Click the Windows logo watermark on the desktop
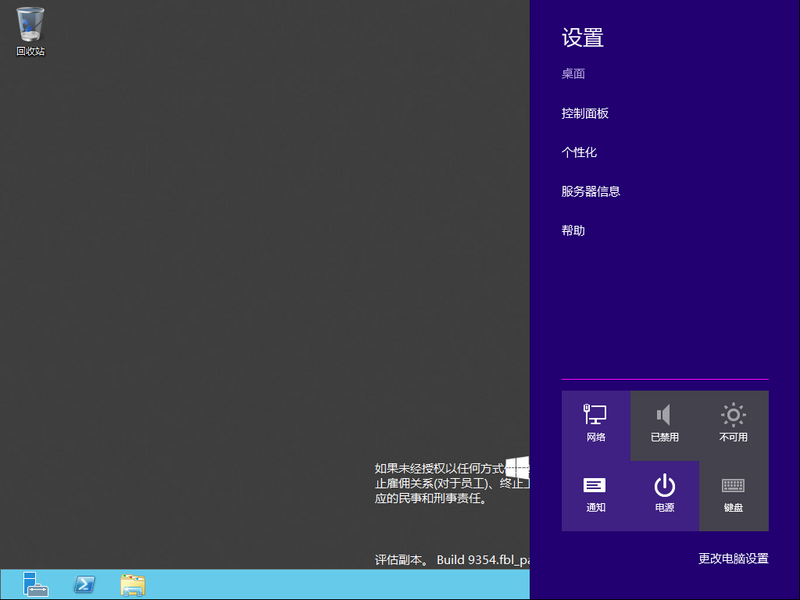This screenshot has height=600, width=800. point(517,466)
